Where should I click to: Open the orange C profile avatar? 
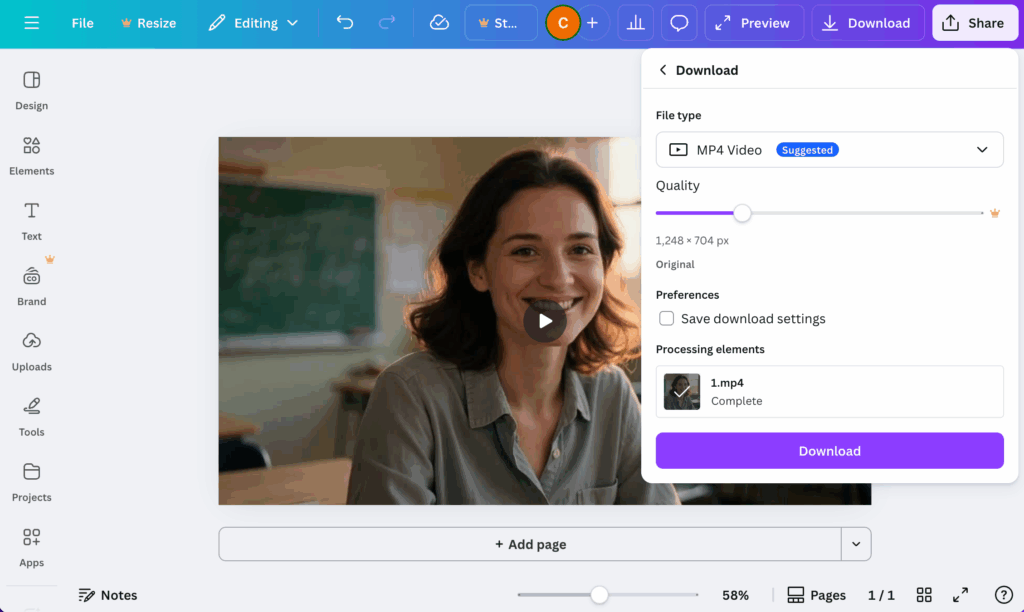tap(562, 23)
